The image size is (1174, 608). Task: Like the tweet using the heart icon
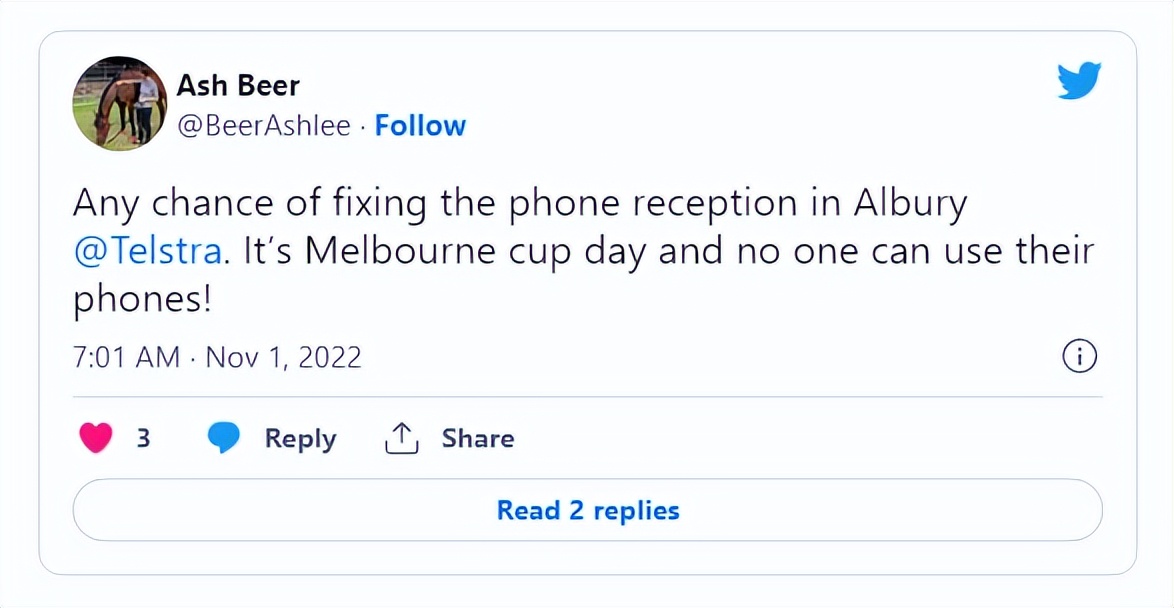95,437
